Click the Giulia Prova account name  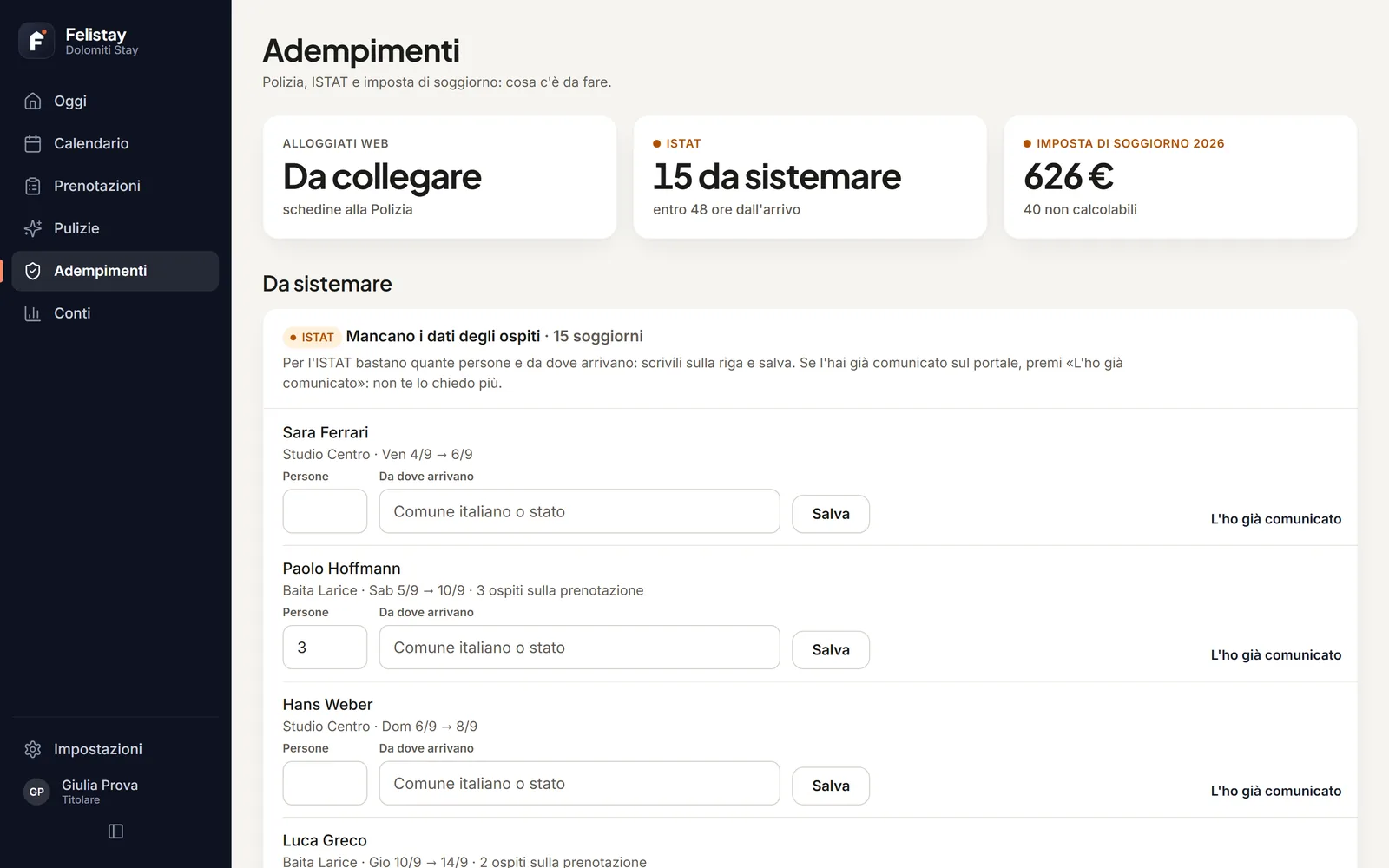click(100, 785)
